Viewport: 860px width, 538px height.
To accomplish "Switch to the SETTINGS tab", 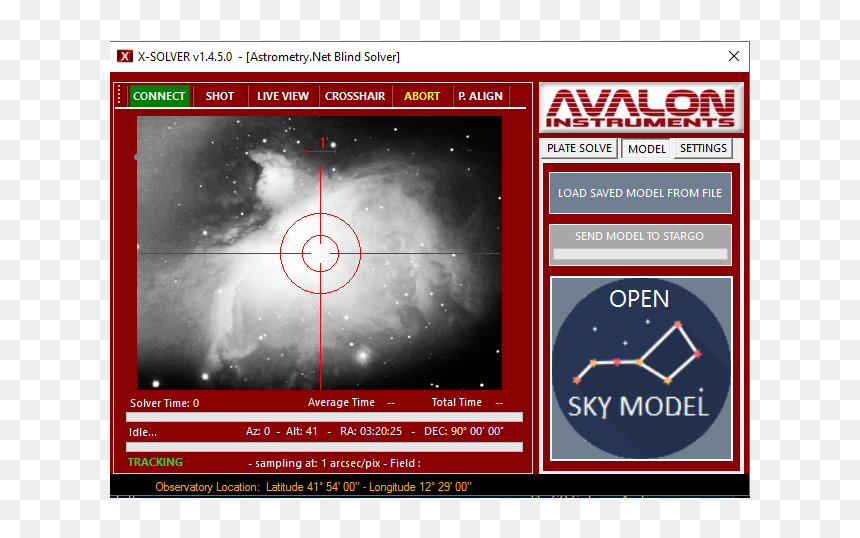I will pos(703,148).
